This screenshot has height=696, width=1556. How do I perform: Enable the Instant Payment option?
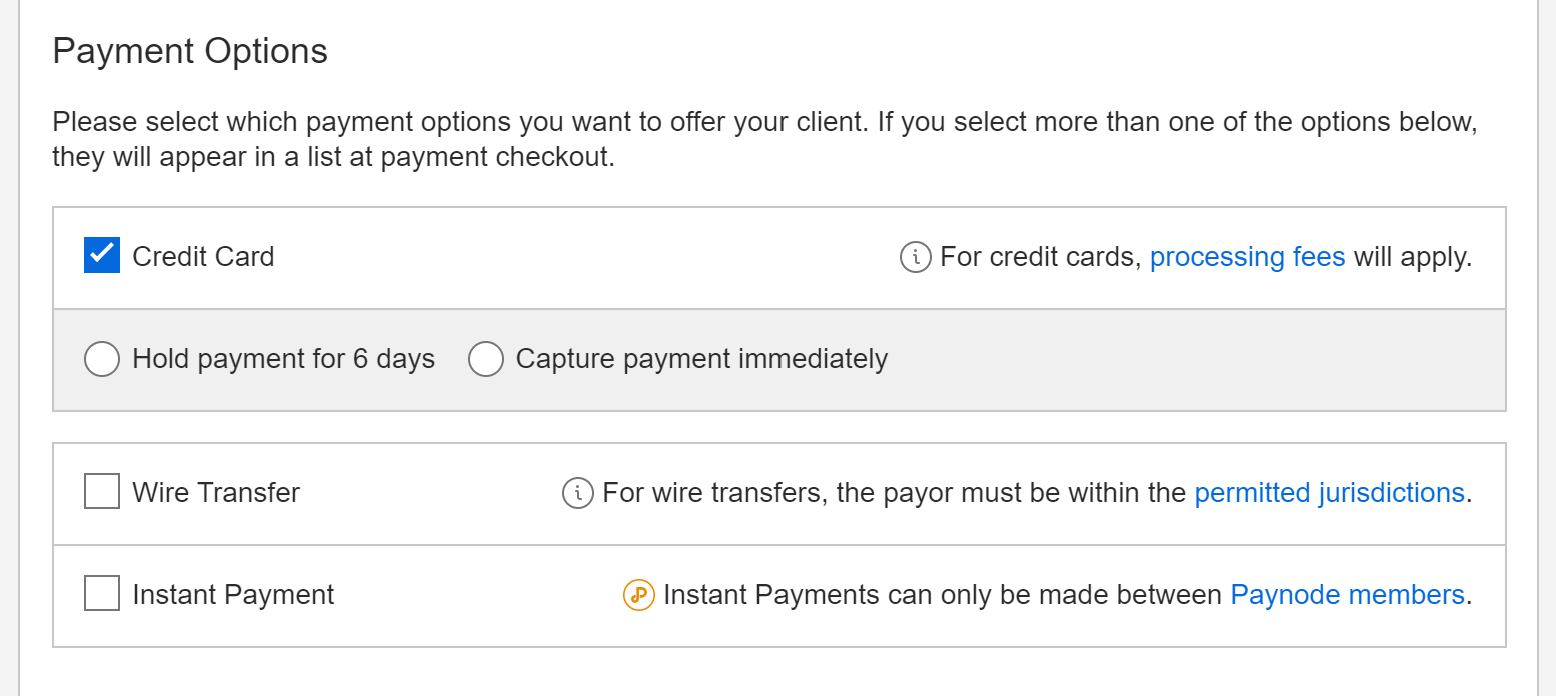[101, 594]
